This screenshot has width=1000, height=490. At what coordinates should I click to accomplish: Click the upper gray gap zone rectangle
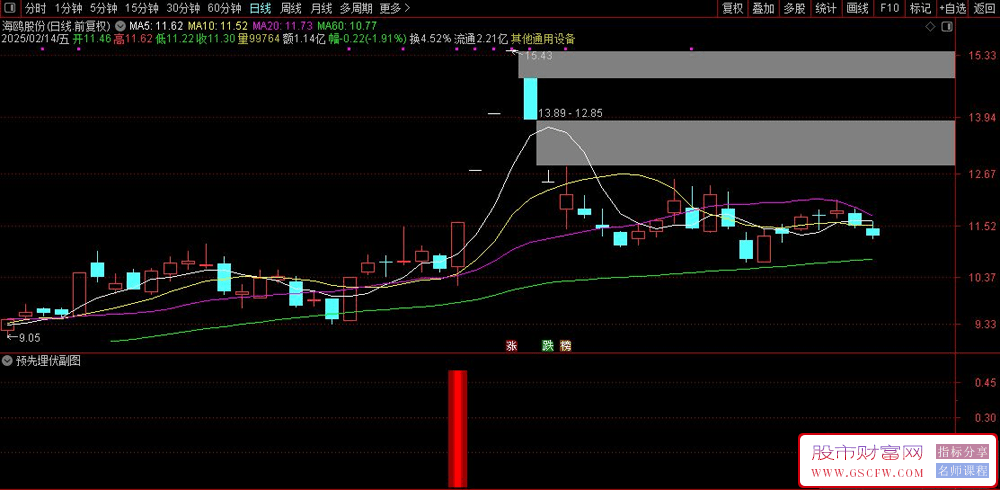coord(737,64)
